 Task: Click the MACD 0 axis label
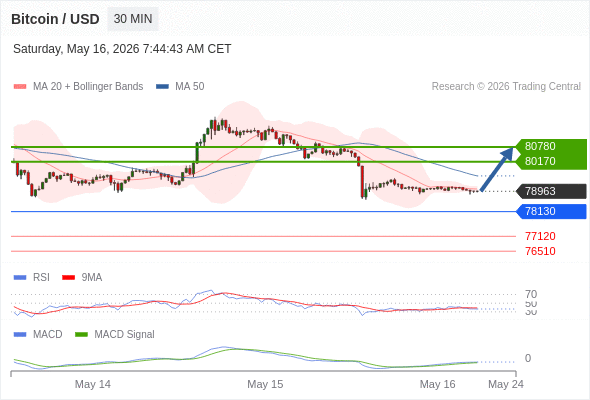[528, 358]
